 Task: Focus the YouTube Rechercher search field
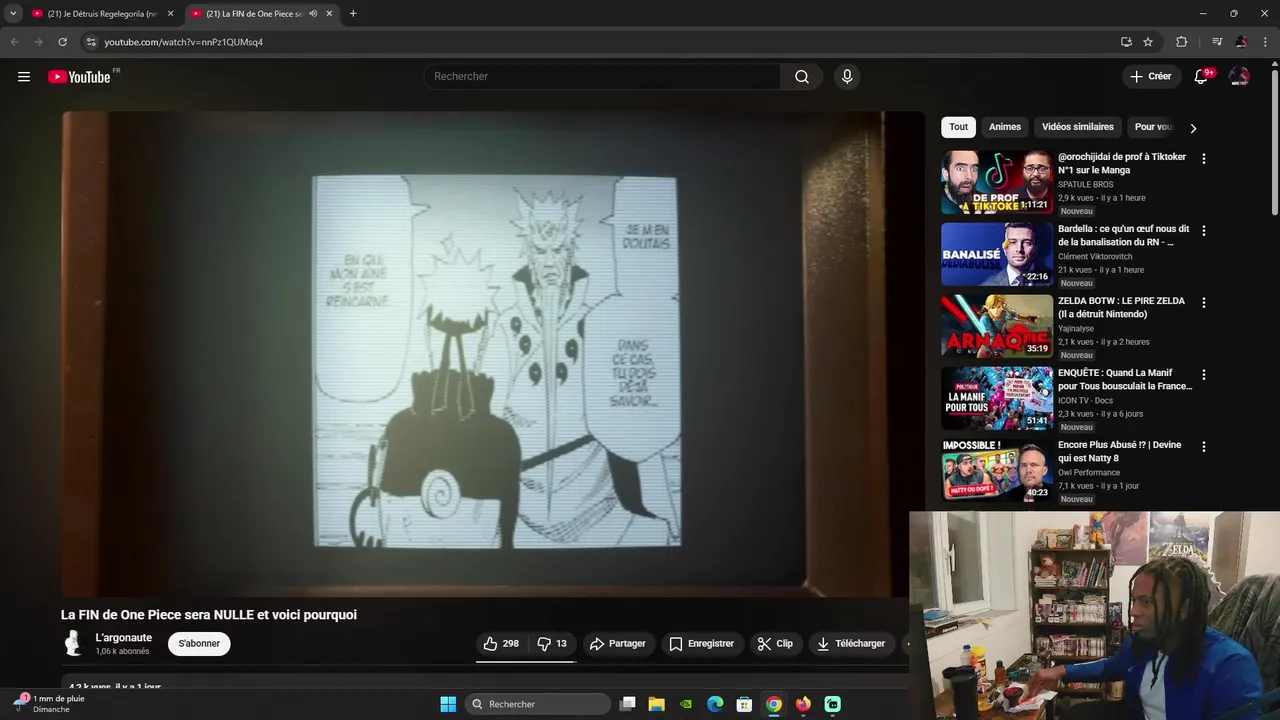(603, 77)
